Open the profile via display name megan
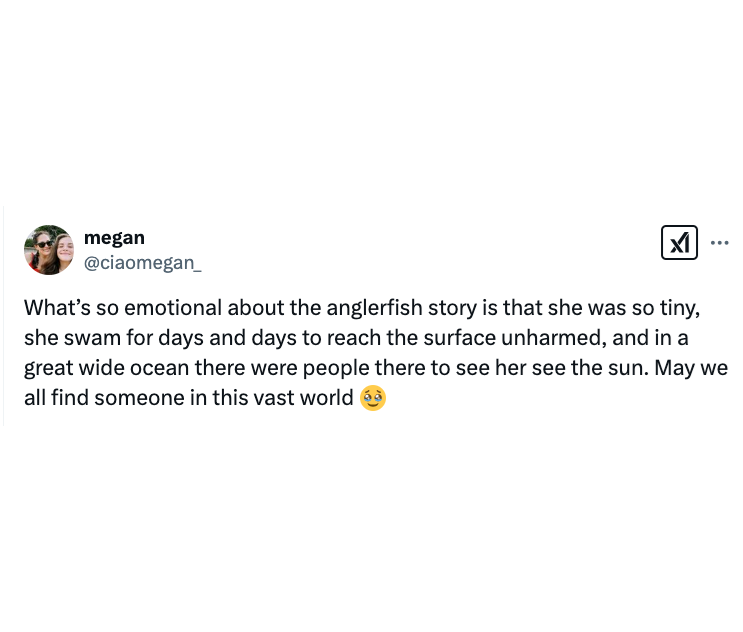 114,238
